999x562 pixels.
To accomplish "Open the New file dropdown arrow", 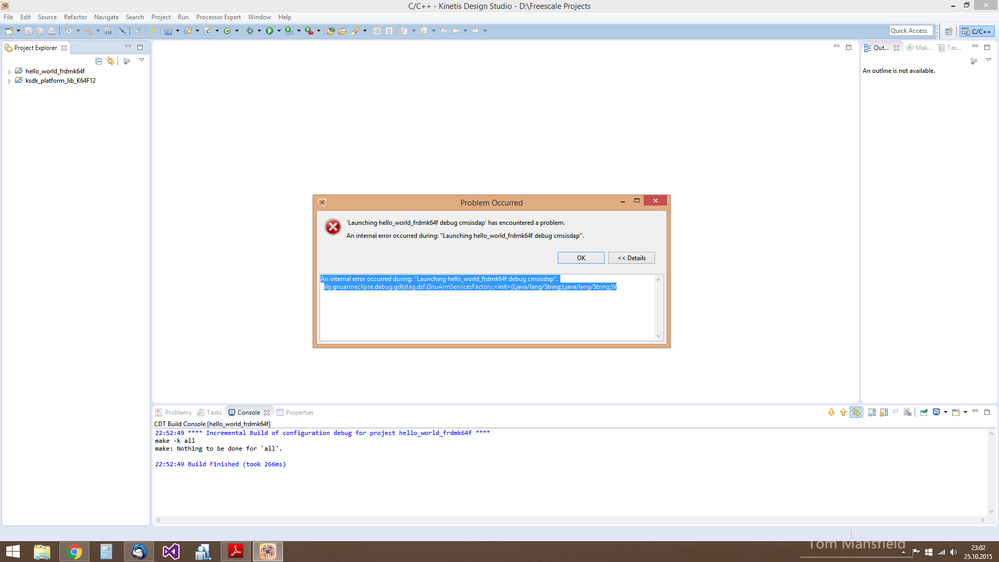I will click(x=18, y=31).
